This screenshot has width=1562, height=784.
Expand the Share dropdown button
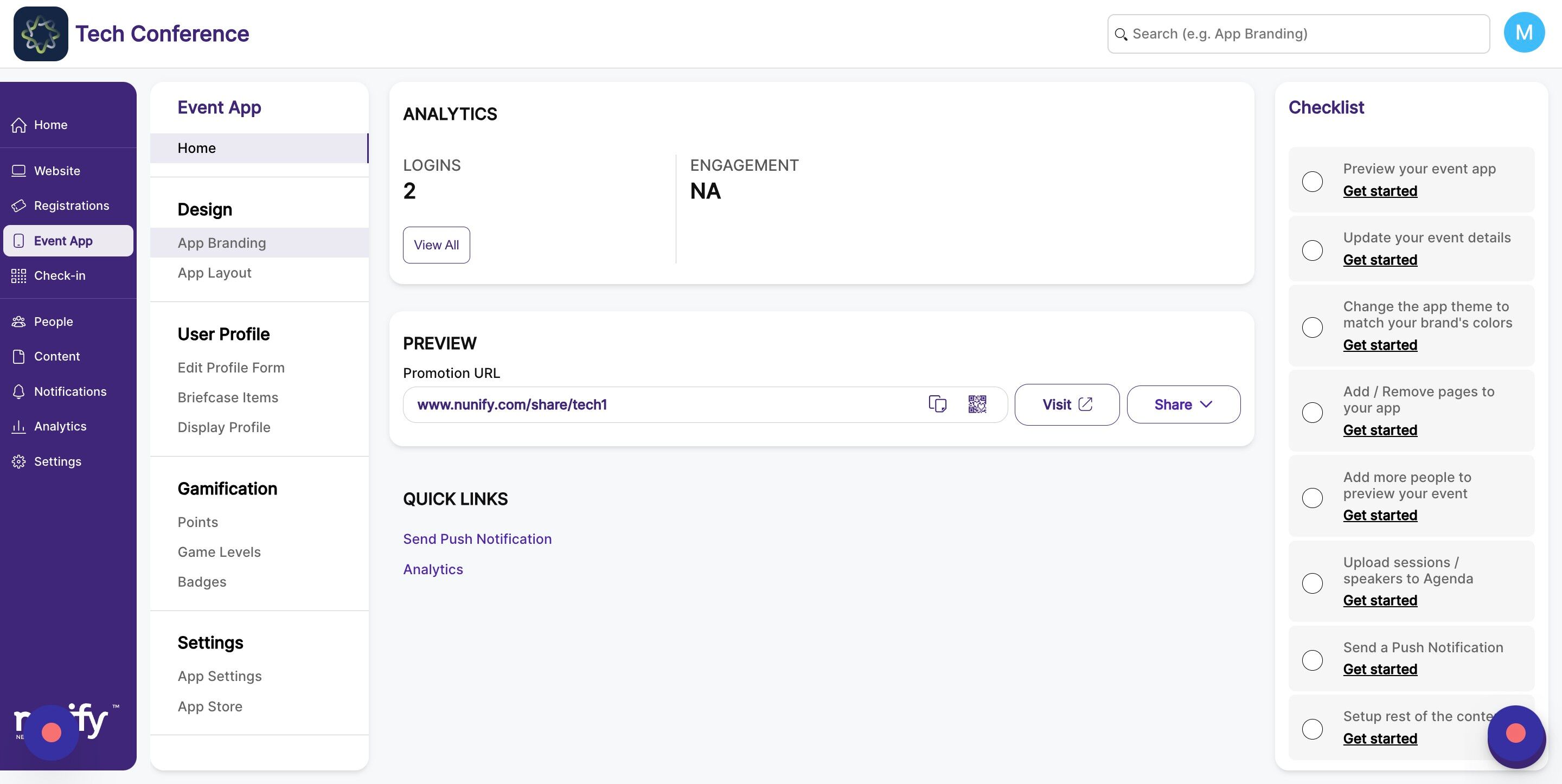1183,404
